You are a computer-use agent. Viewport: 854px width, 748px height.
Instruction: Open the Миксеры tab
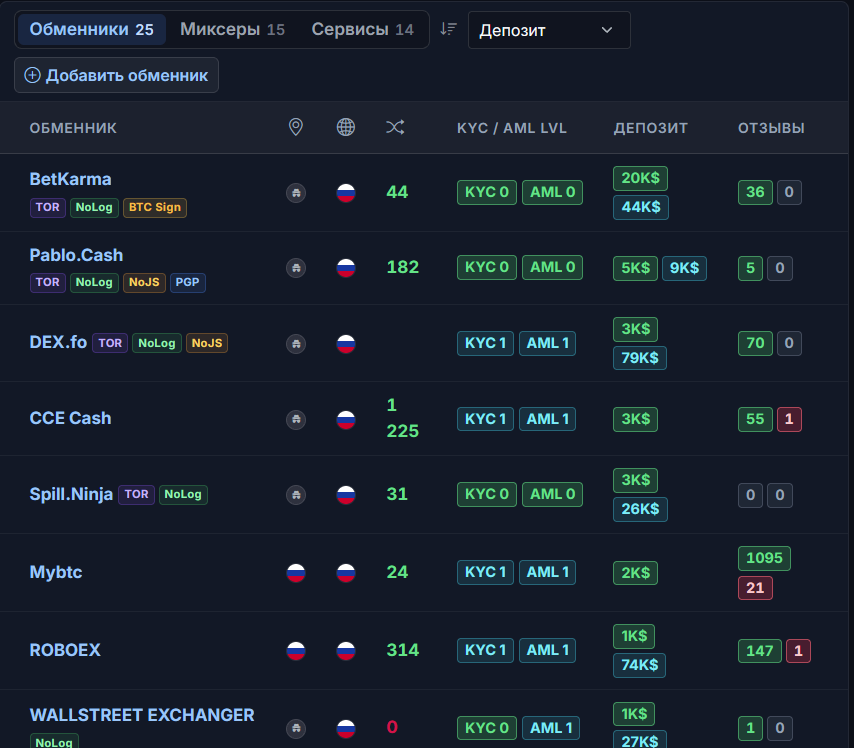coord(233,29)
